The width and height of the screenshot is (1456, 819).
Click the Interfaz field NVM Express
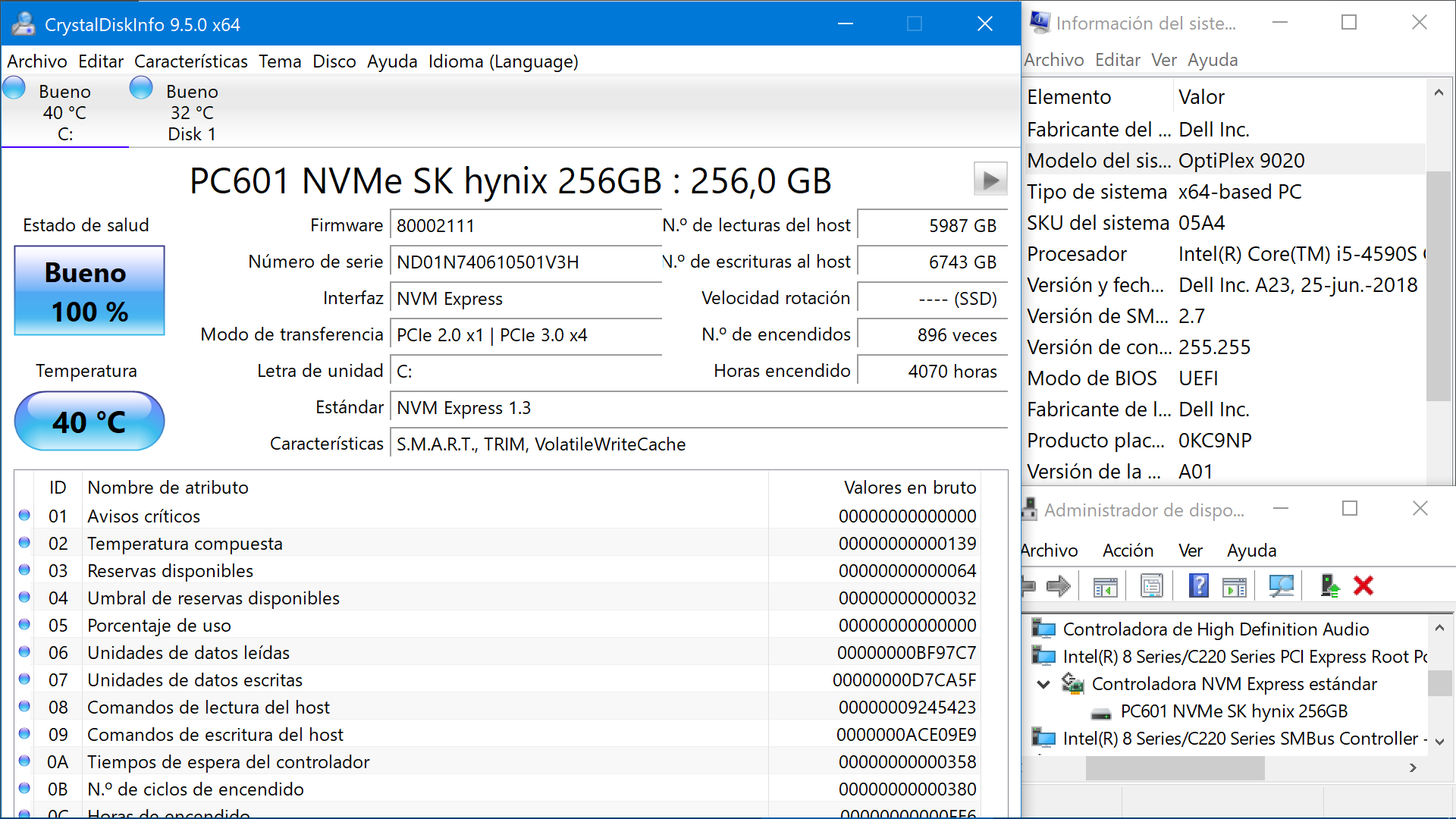pyautogui.click(x=526, y=299)
